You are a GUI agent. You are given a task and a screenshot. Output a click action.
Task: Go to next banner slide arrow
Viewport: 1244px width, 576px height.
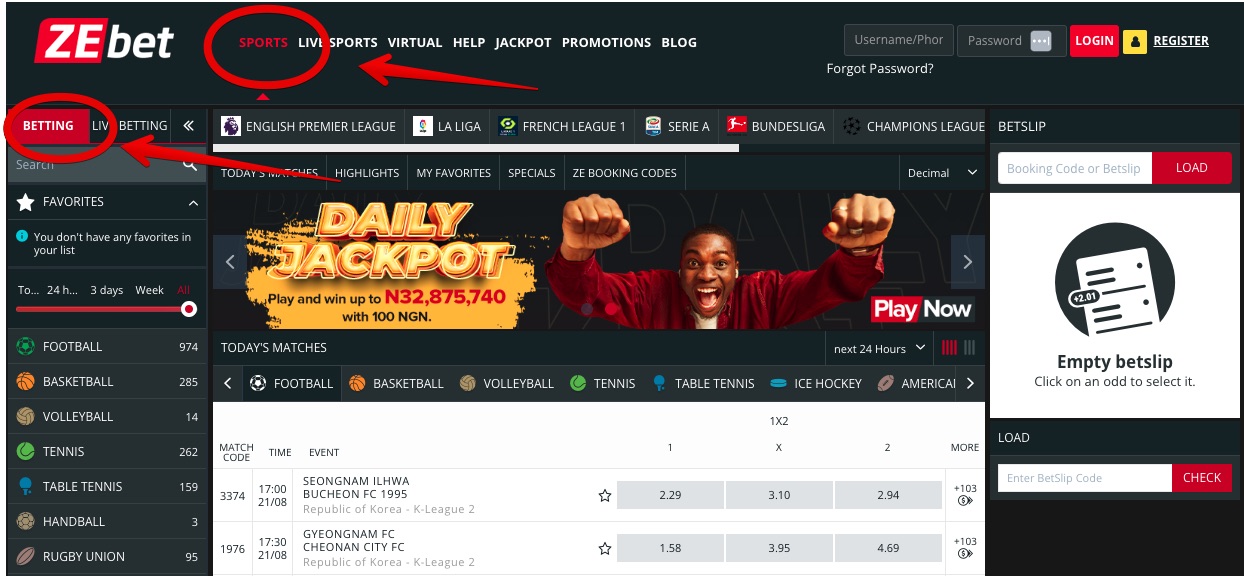967,262
